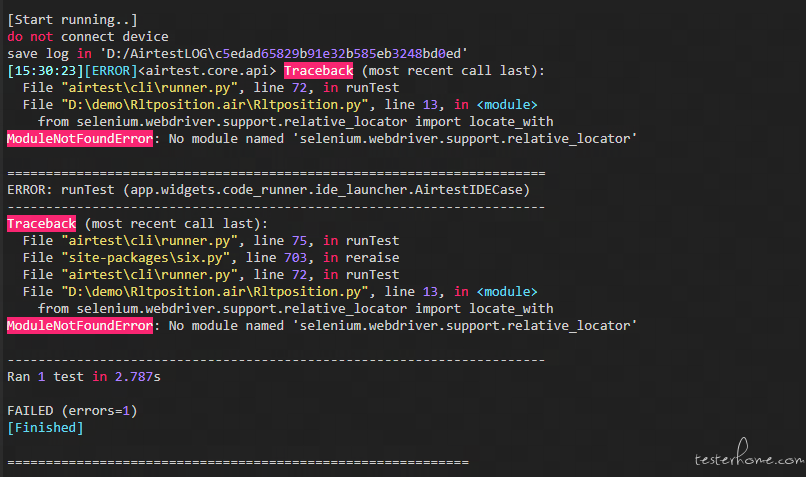Click the 'Ran 1 test in 2.787s' line
The image size is (806, 477).
84,377
